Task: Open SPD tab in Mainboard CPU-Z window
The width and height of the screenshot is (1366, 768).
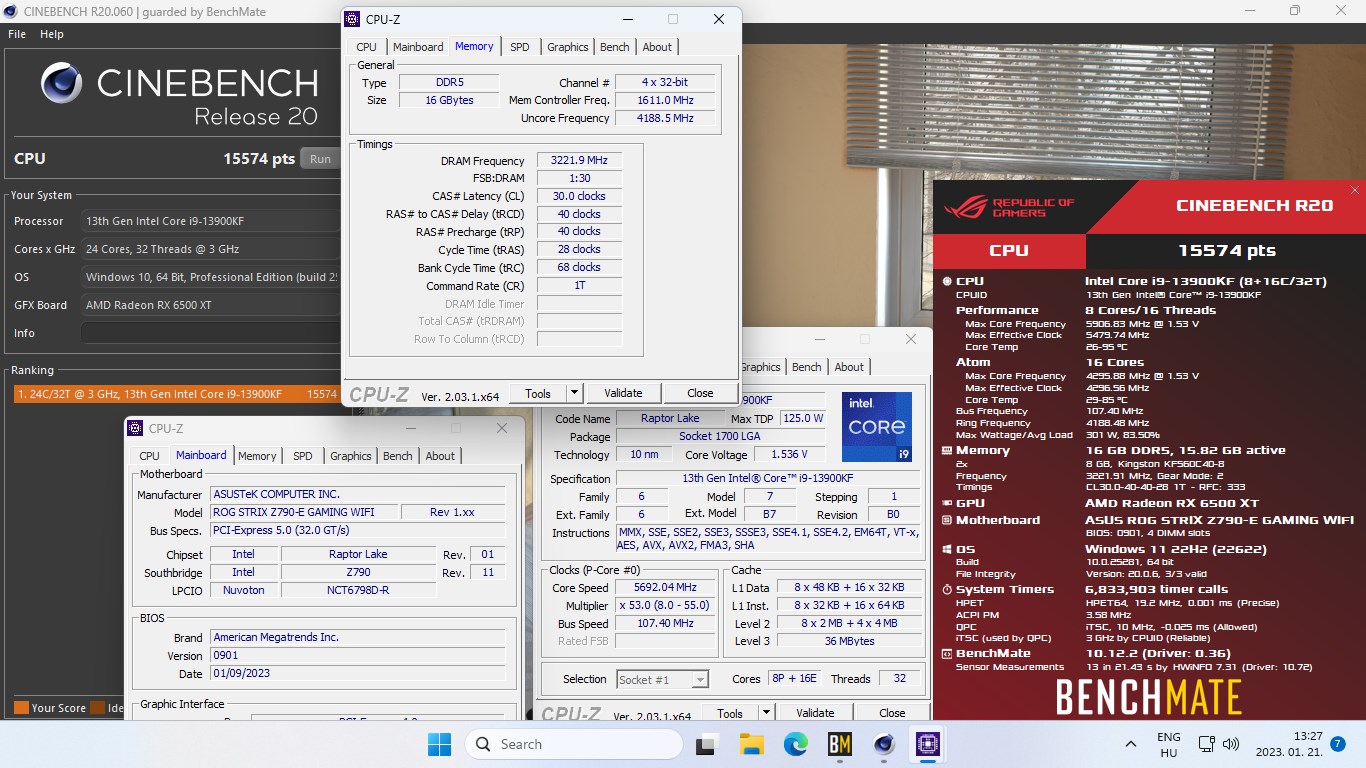Action: point(303,456)
